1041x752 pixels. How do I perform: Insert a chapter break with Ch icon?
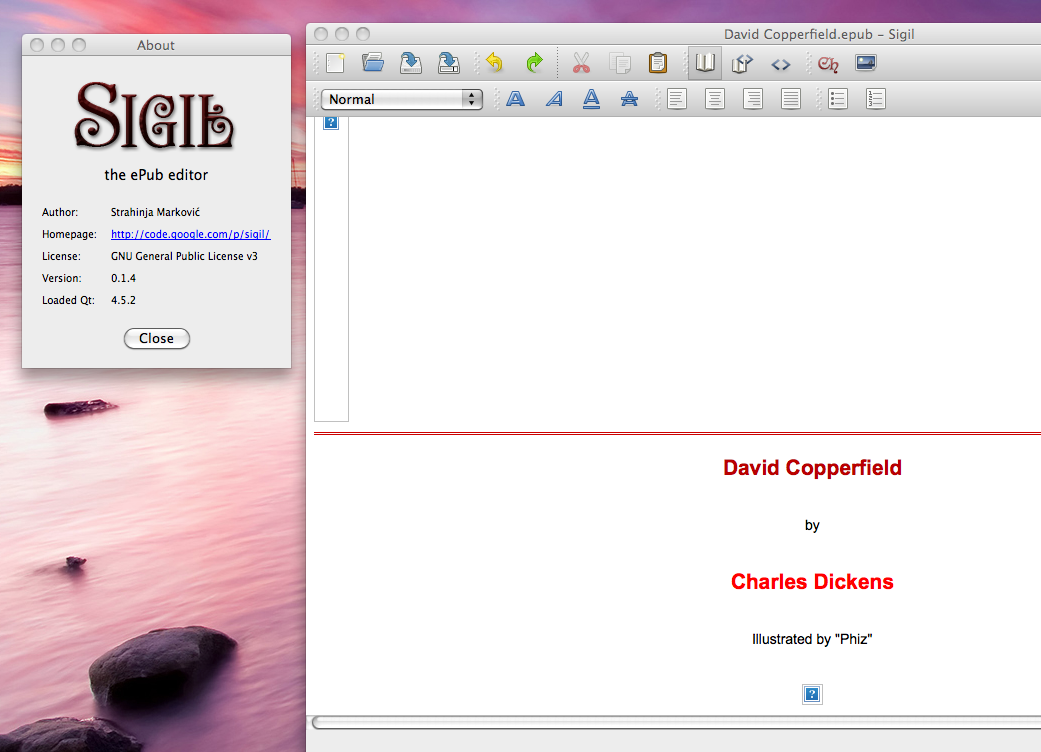point(828,64)
